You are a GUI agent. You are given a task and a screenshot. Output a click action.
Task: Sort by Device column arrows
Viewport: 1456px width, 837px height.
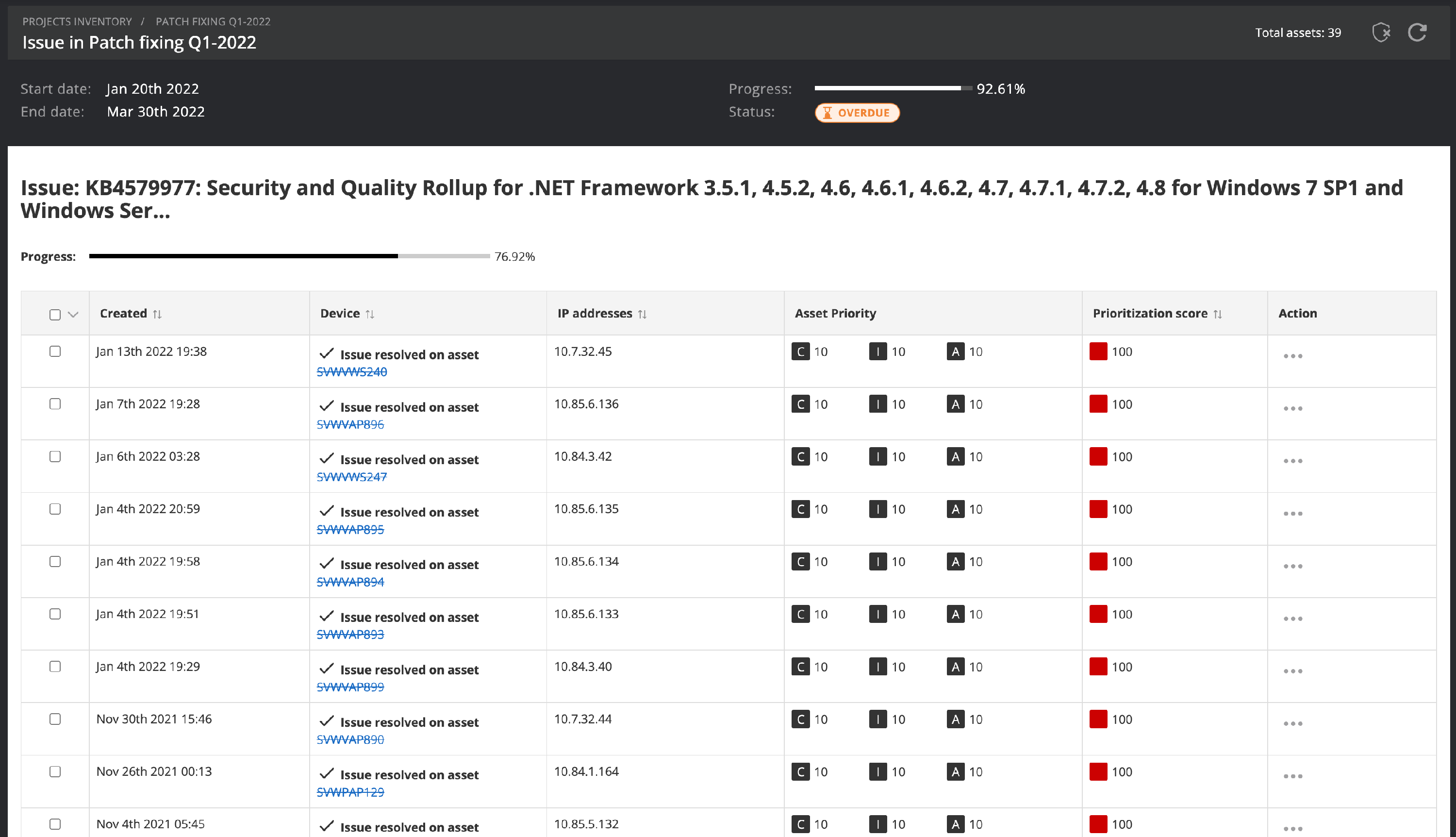370,314
